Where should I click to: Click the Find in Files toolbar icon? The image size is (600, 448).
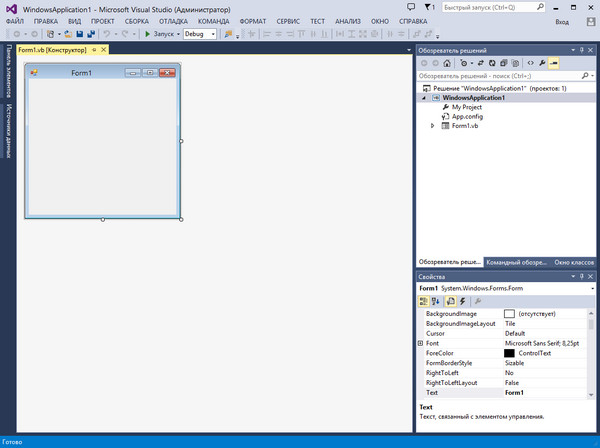click(x=228, y=34)
